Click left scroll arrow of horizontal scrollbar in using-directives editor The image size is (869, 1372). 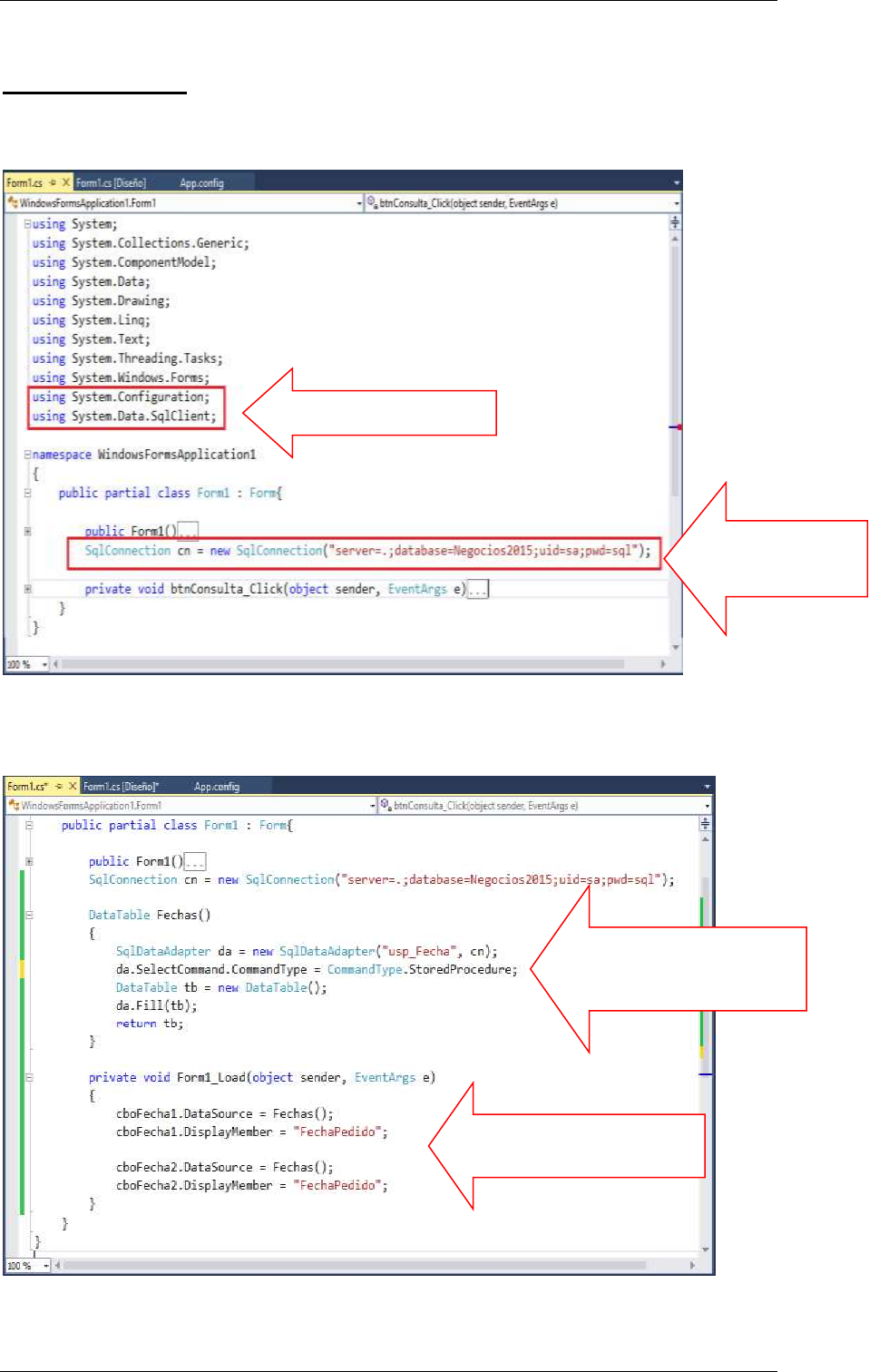pyautogui.click(x=56, y=664)
